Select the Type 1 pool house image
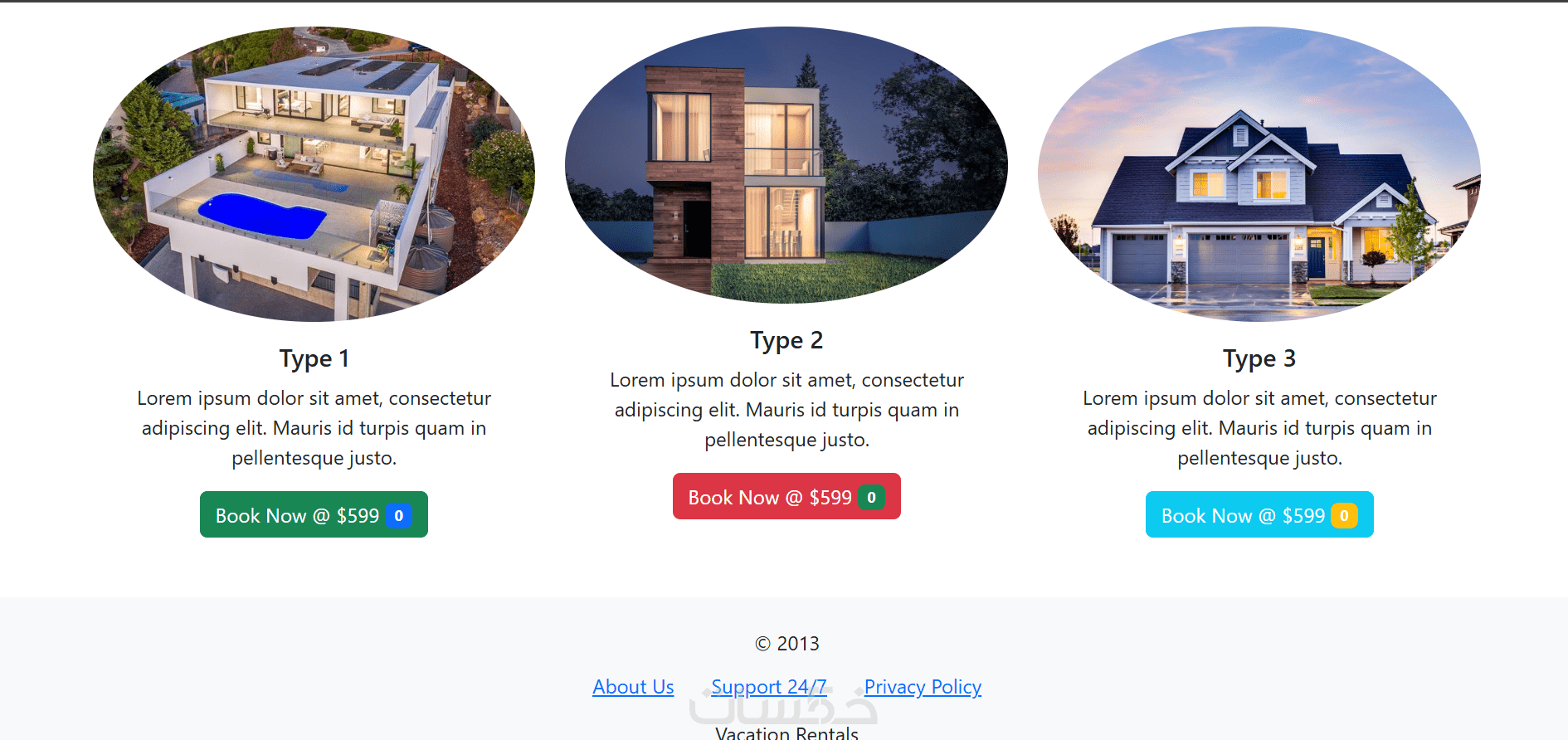 pyautogui.click(x=314, y=174)
